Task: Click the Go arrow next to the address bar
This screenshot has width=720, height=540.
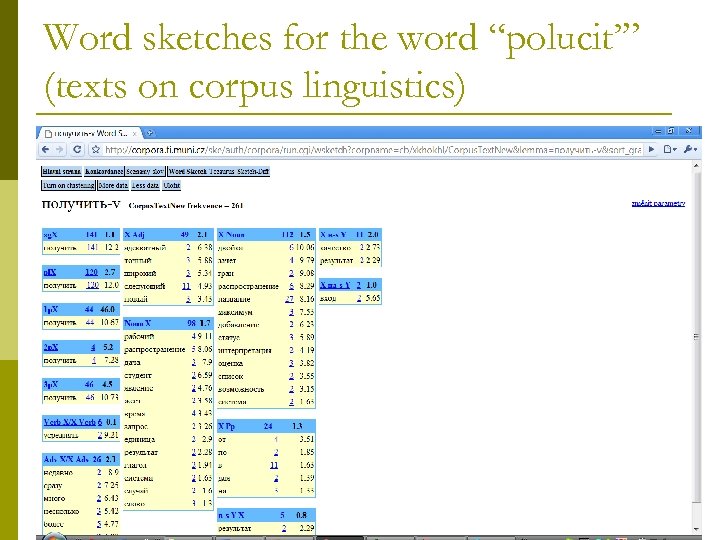Action: [651, 149]
